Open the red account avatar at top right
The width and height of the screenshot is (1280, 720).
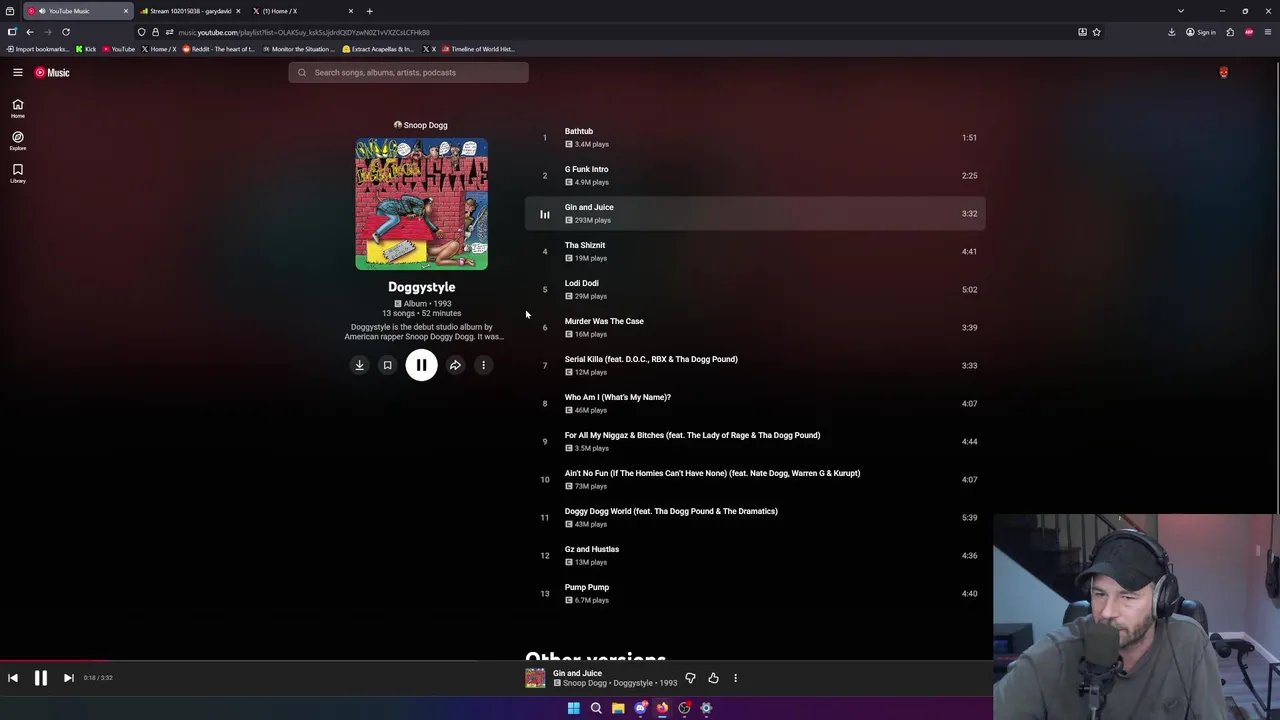pos(1223,72)
